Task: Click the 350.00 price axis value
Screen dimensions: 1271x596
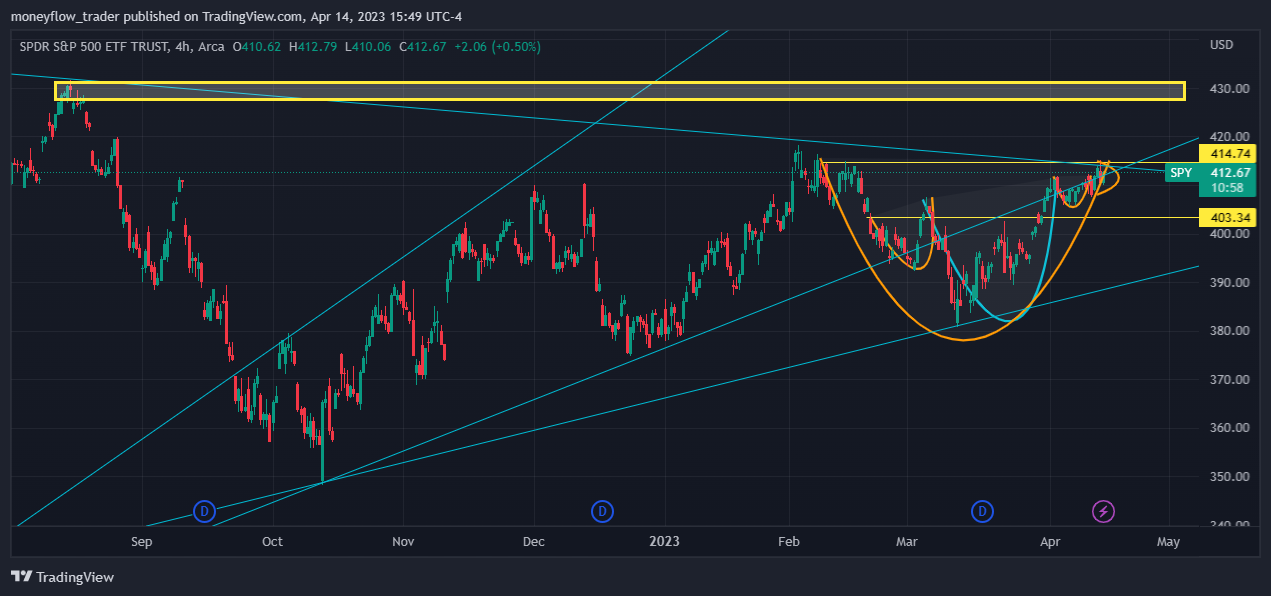Action: (x=1229, y=476)
